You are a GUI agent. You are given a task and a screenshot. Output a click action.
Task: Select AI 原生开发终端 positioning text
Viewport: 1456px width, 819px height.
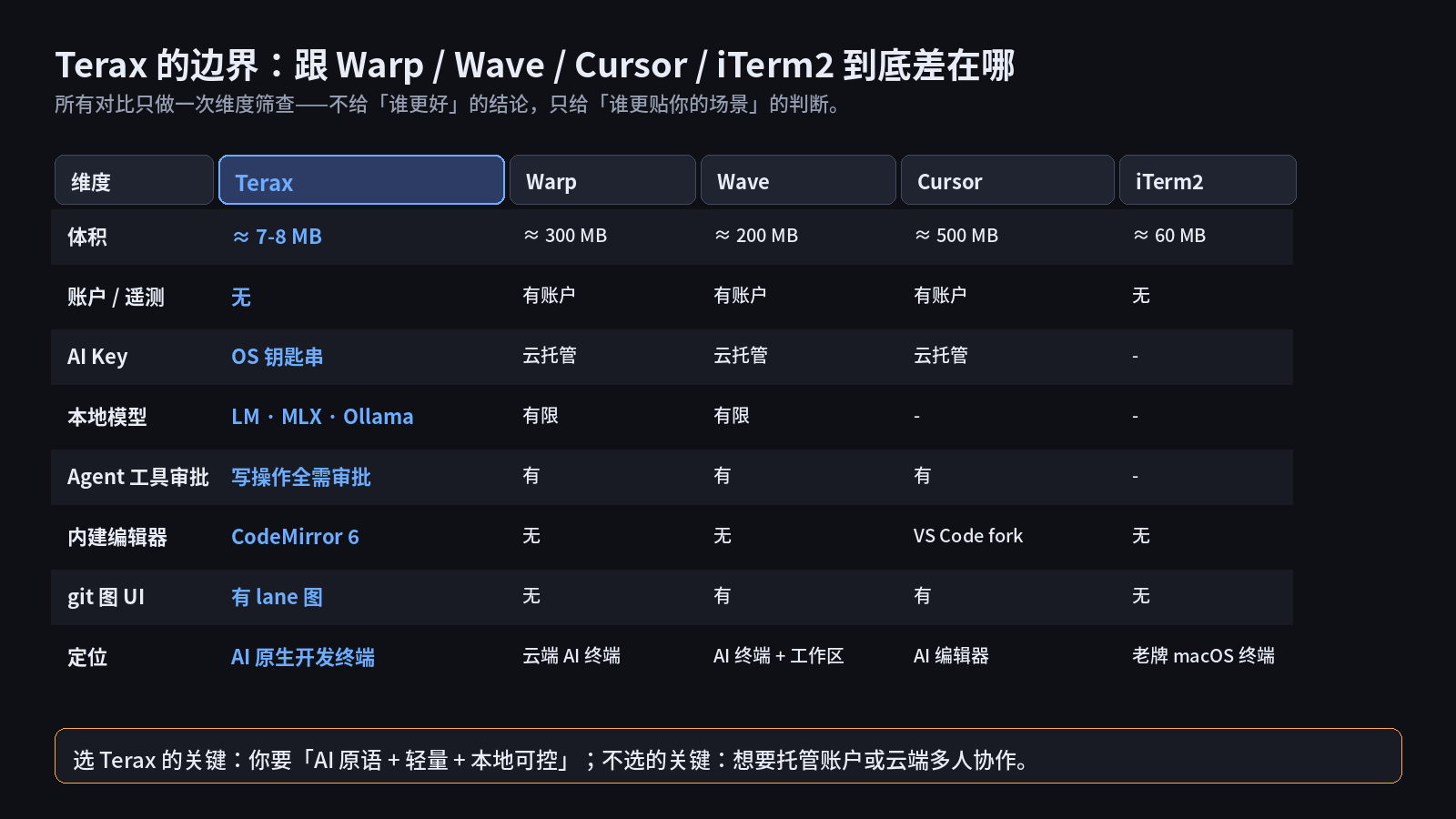pyautogui.click(x=303, y=657)
